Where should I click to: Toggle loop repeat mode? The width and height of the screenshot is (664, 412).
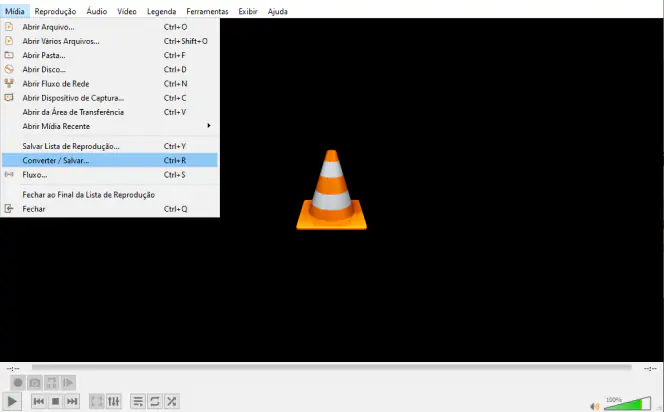coord(155,401)
